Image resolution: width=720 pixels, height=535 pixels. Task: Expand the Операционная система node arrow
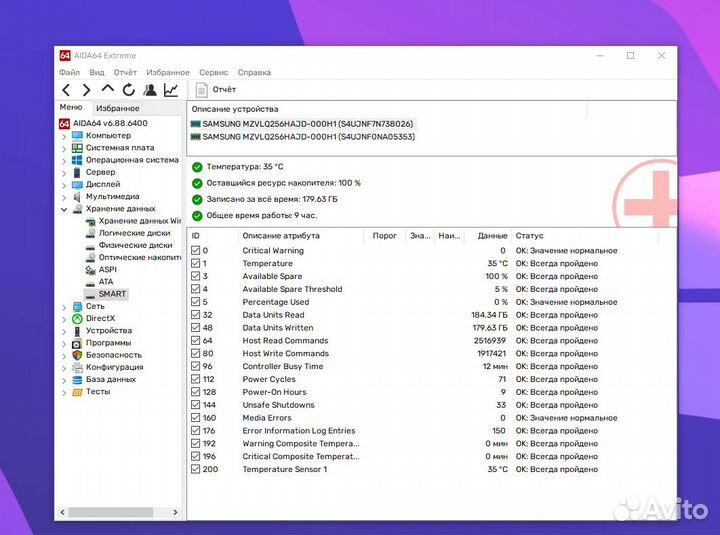coord(64,161)
